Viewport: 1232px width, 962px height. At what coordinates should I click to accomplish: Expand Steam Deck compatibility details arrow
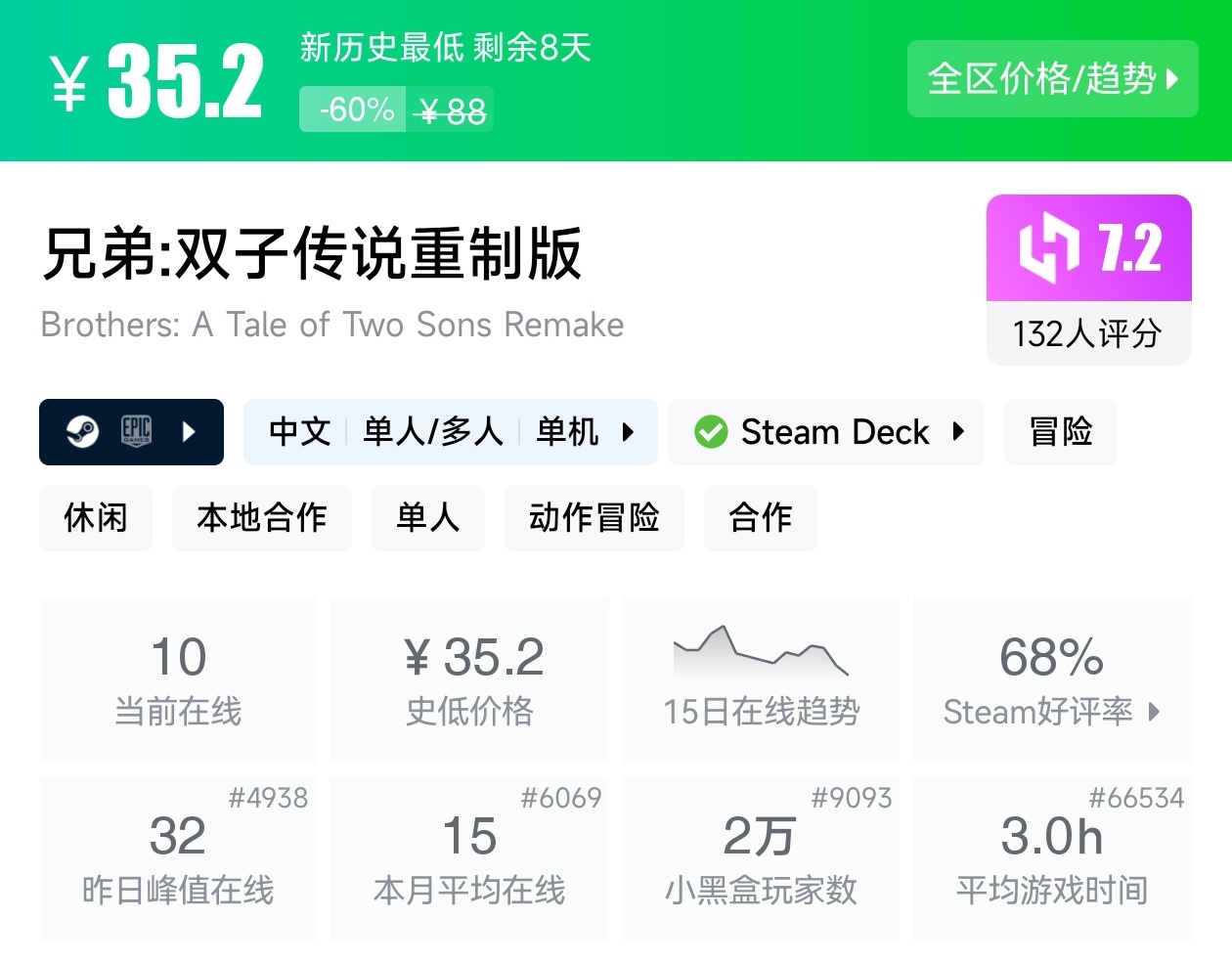(x=958, y=431)
